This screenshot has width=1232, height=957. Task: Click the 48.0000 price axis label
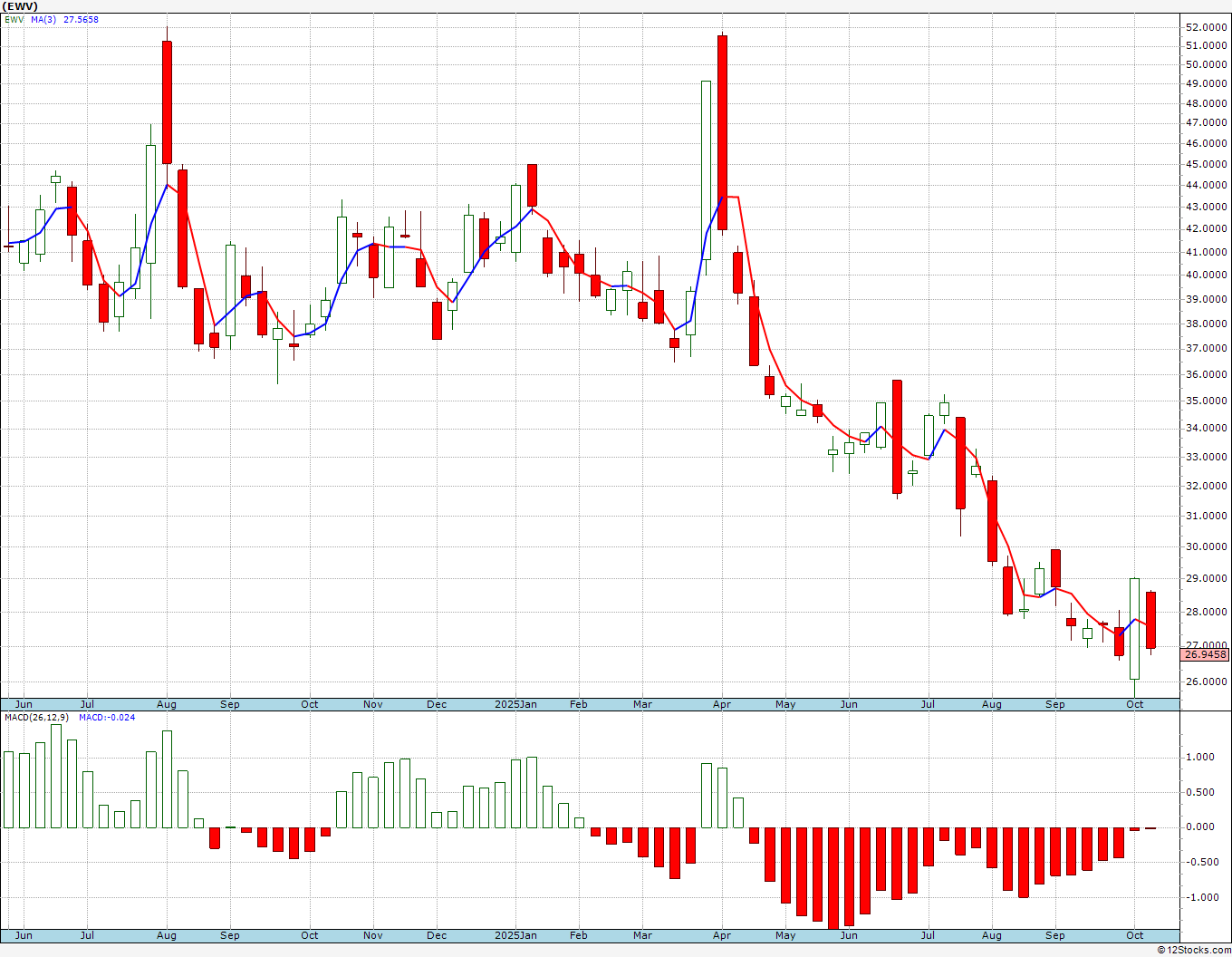(x=1206, y=103)
